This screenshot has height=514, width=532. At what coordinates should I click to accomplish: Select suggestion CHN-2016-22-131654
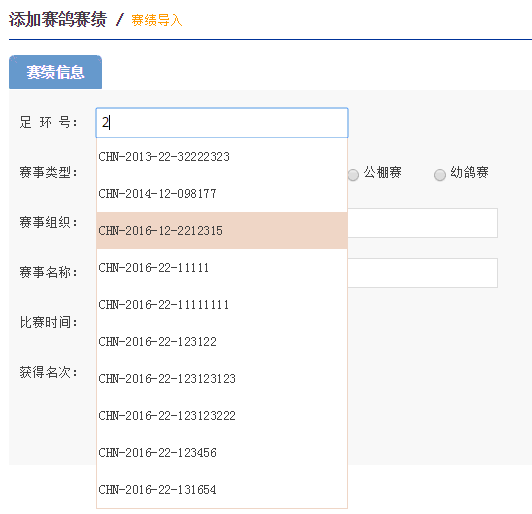coord(222,490)
